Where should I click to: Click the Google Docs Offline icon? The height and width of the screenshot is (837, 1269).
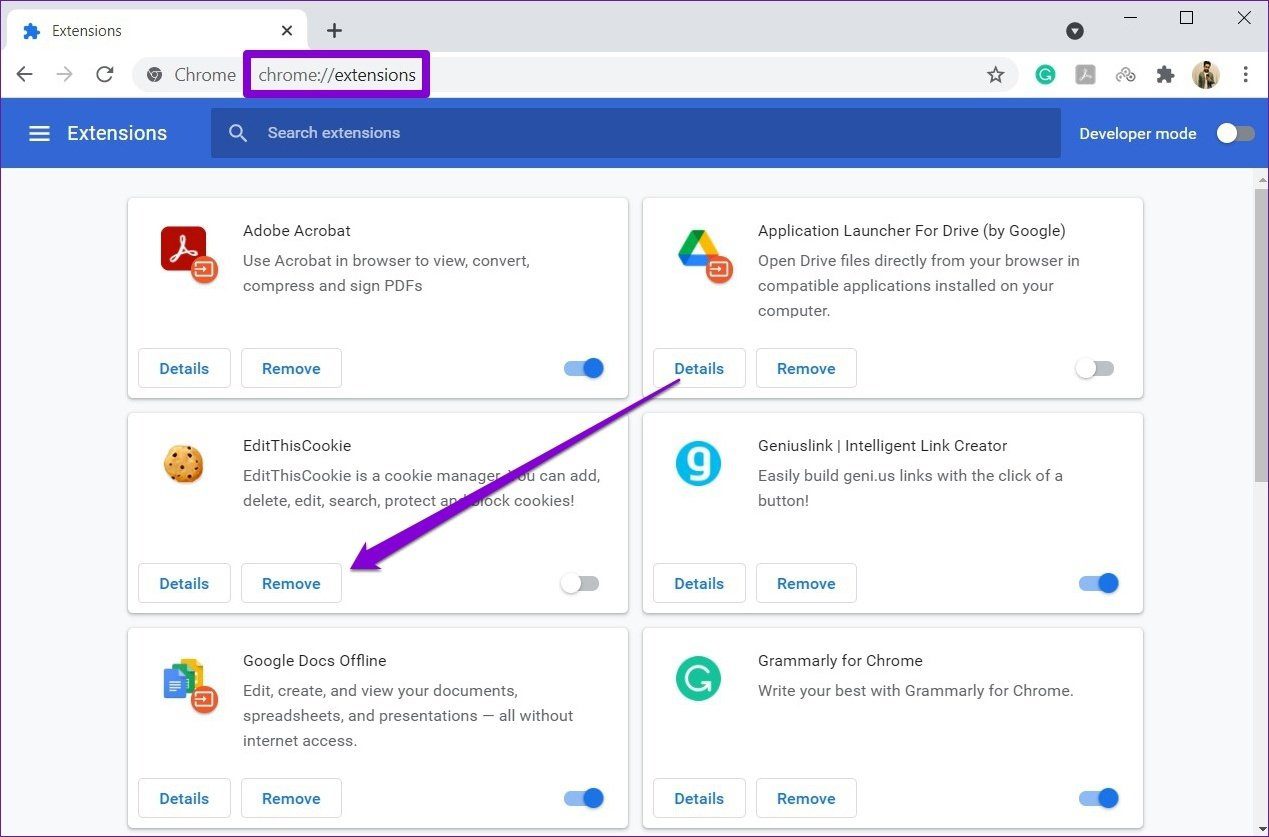tap(190, 685)
